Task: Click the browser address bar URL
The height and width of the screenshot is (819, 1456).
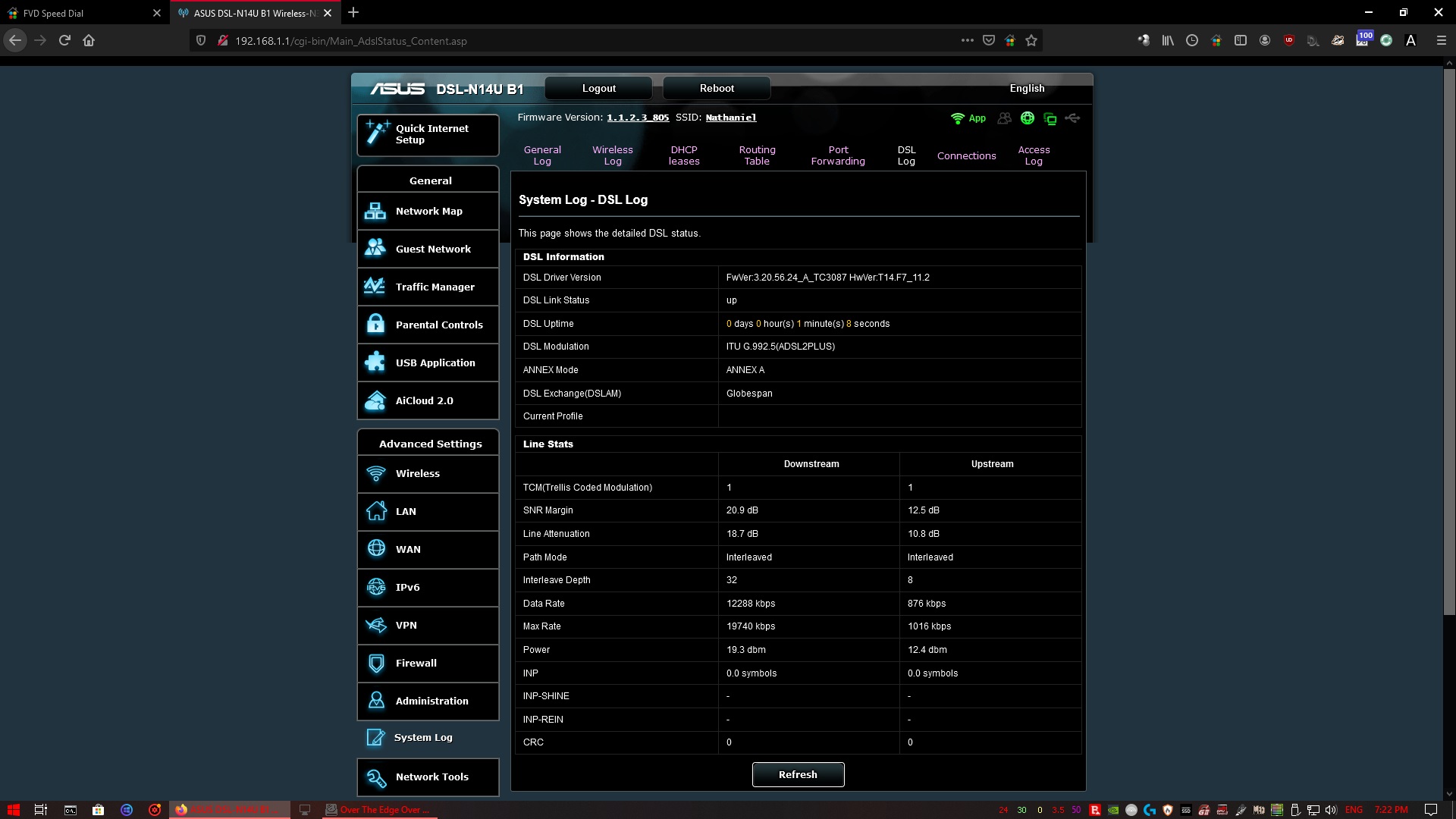Action: click(350, 41)
